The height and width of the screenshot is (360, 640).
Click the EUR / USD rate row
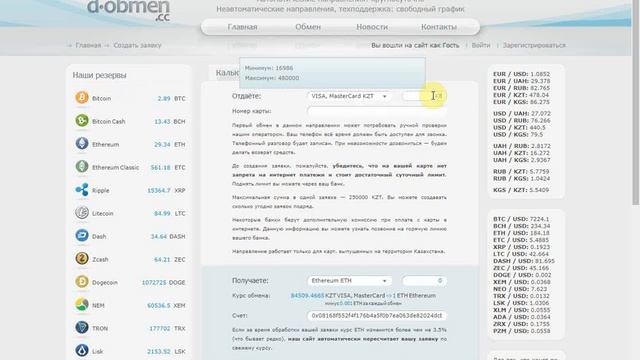[521, 74]
